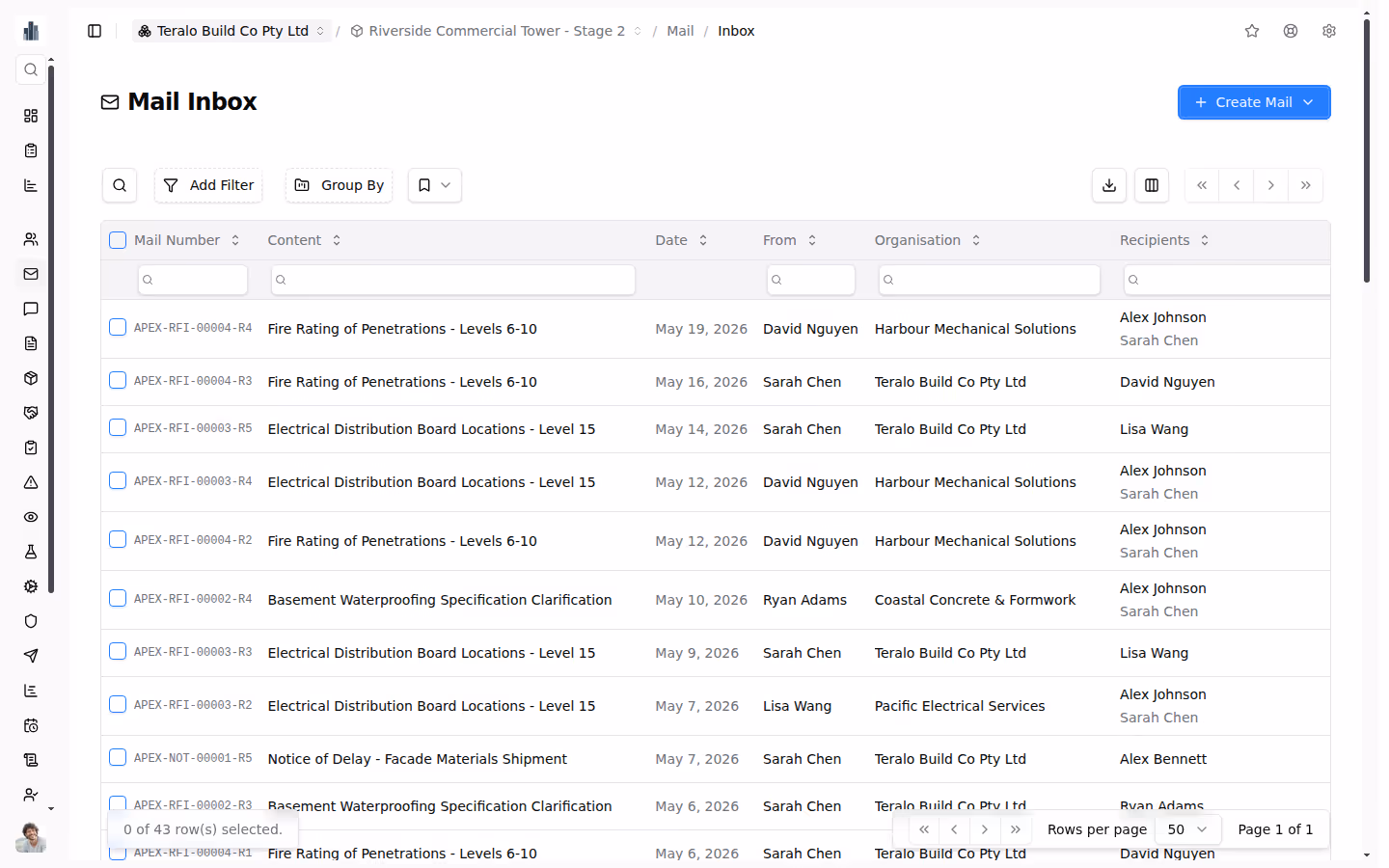Expand the Create Mail dropdown button
Screen dimensions: 1389x868
[x=1254, y=102]
